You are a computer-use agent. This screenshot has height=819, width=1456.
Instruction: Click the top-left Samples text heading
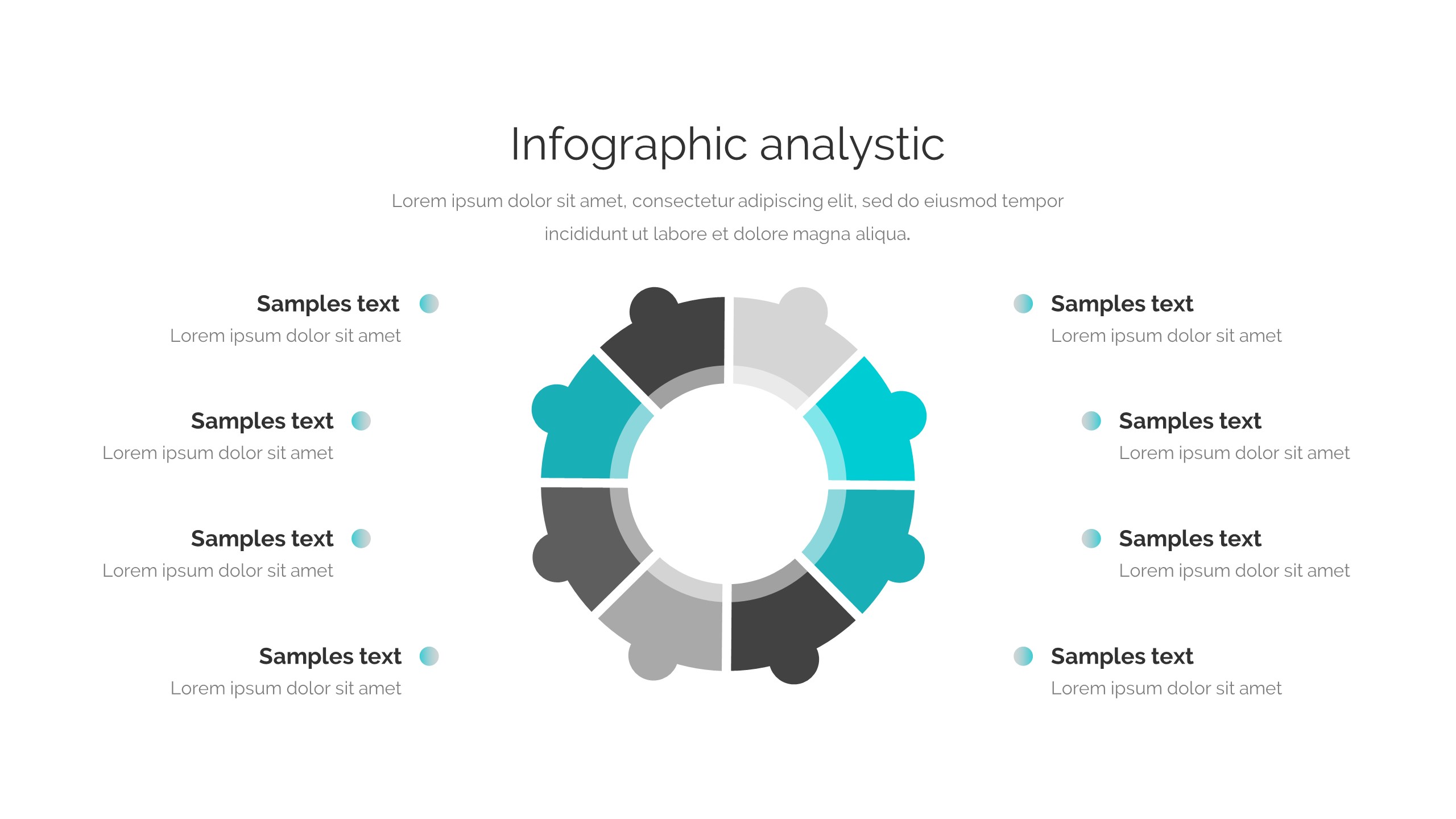click(x=328, y=304)
